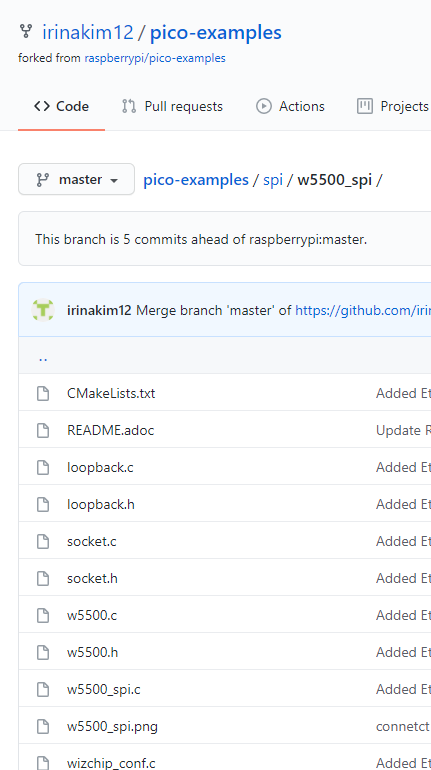This screenshot has width=431, height=770.
Task: Open the socket.c file
Action: pos(92,541)
